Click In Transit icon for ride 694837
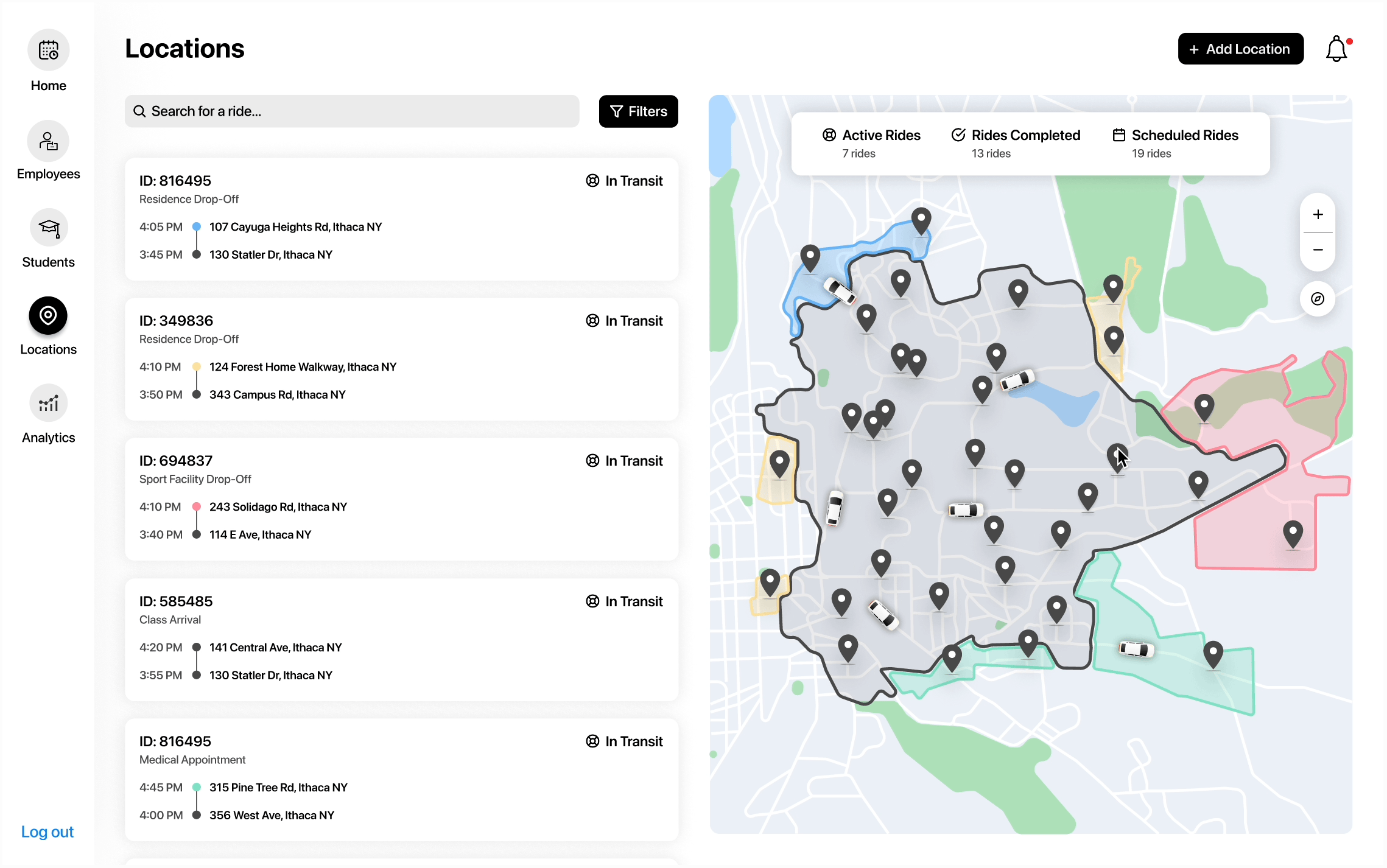This screenshot has width=1387, height=868. point(592,461)
